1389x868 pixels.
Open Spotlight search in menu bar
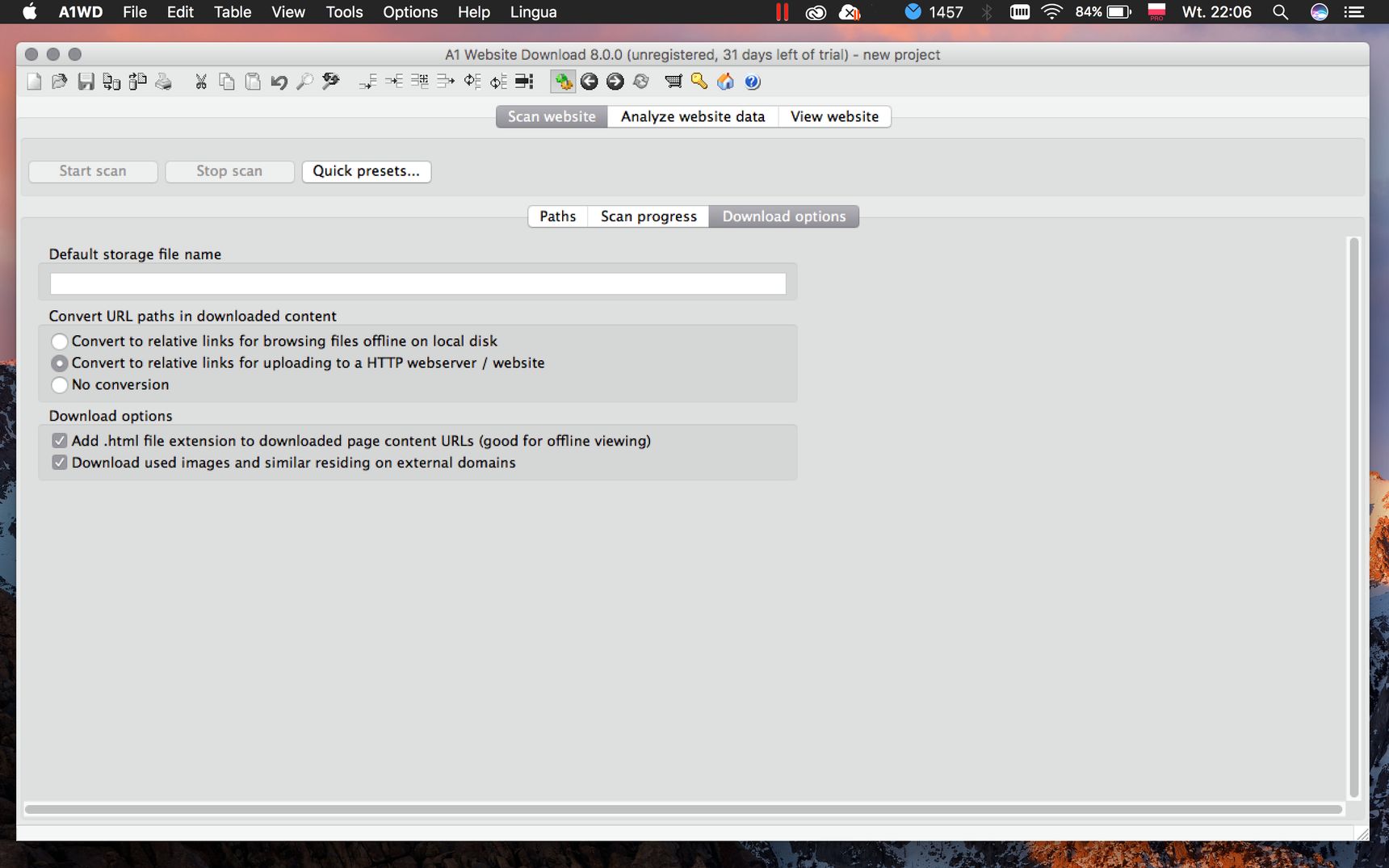click(x=1280, y=12)
